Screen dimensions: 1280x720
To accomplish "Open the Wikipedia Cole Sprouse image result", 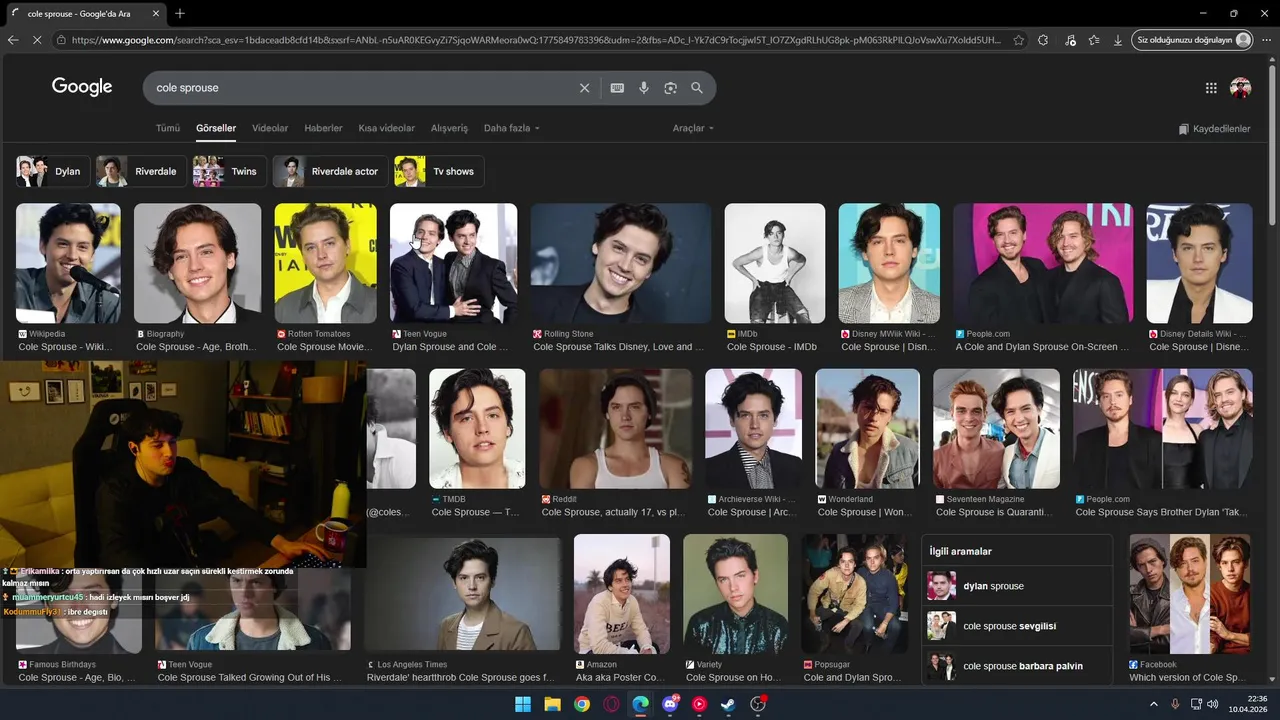I will pyautogui.click(x=68, y=263).
